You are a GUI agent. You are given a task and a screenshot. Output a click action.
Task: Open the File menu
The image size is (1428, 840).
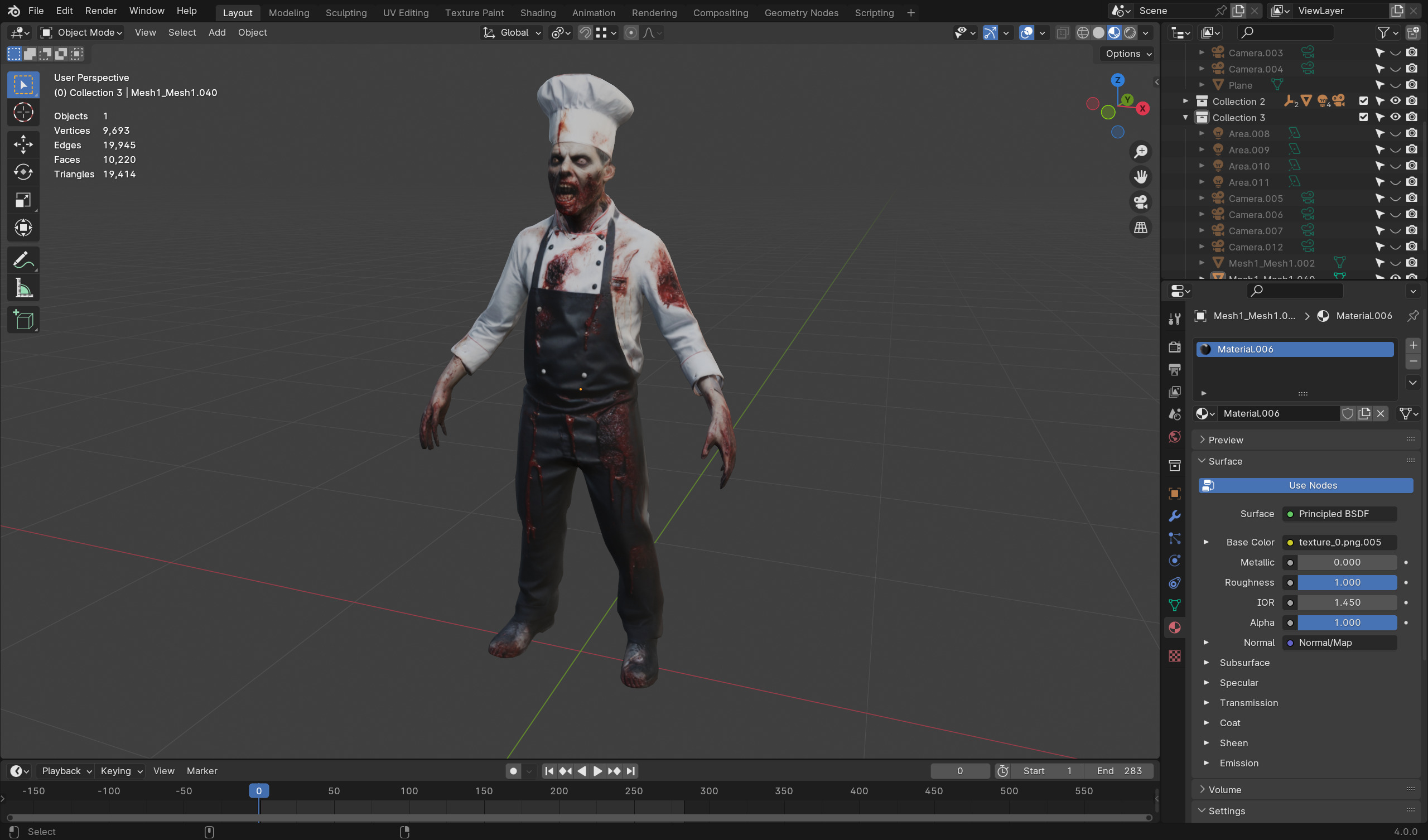[36, 11]
